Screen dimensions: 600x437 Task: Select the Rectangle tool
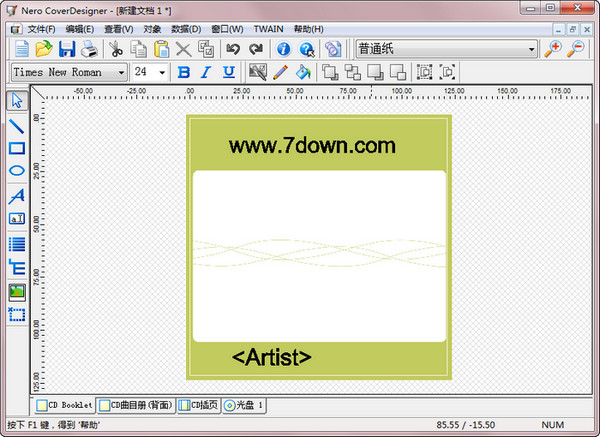click(17, 148)
